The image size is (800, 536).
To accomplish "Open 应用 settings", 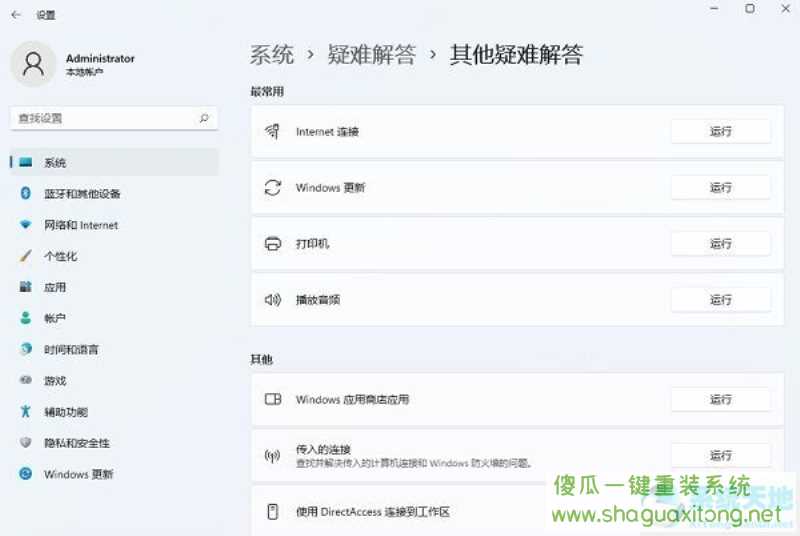I will 114,287.
